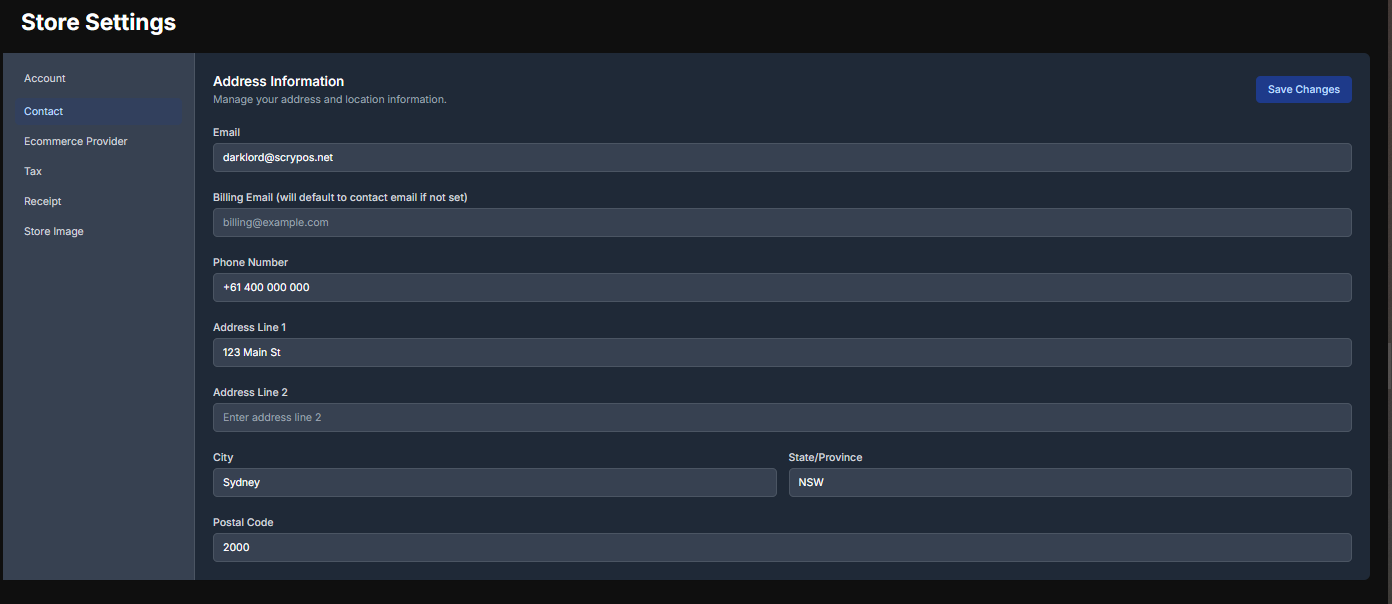Open the Store Image section
Screen dimensions: 1392x604
point(54,231)
